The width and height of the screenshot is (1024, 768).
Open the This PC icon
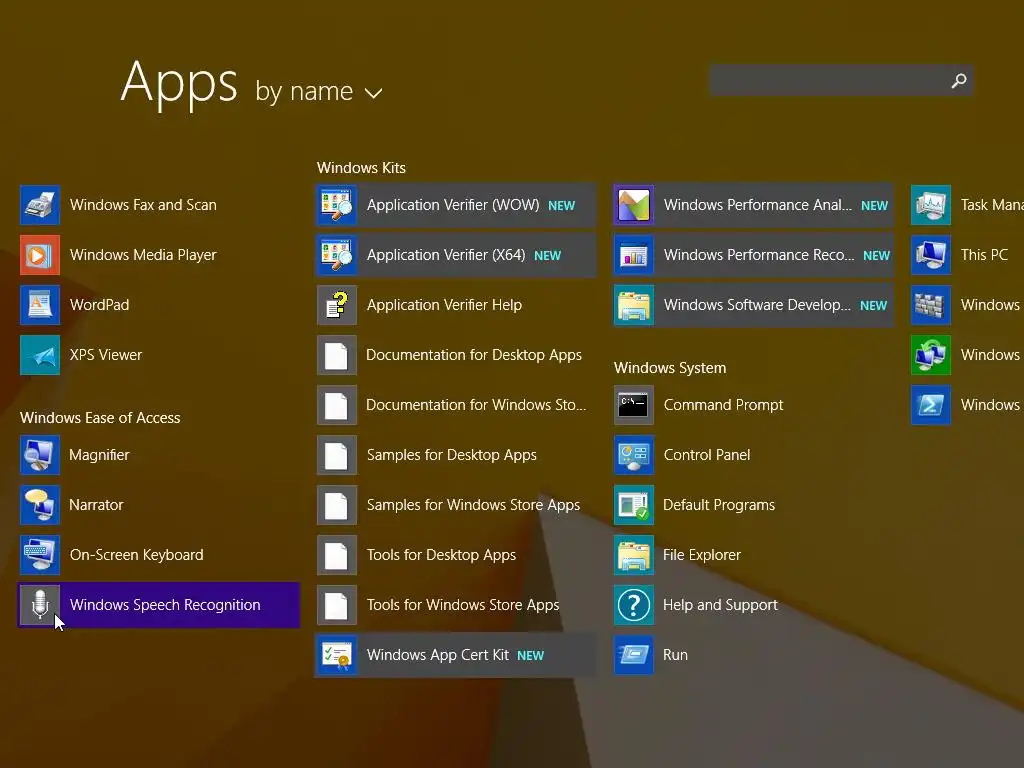931,255
